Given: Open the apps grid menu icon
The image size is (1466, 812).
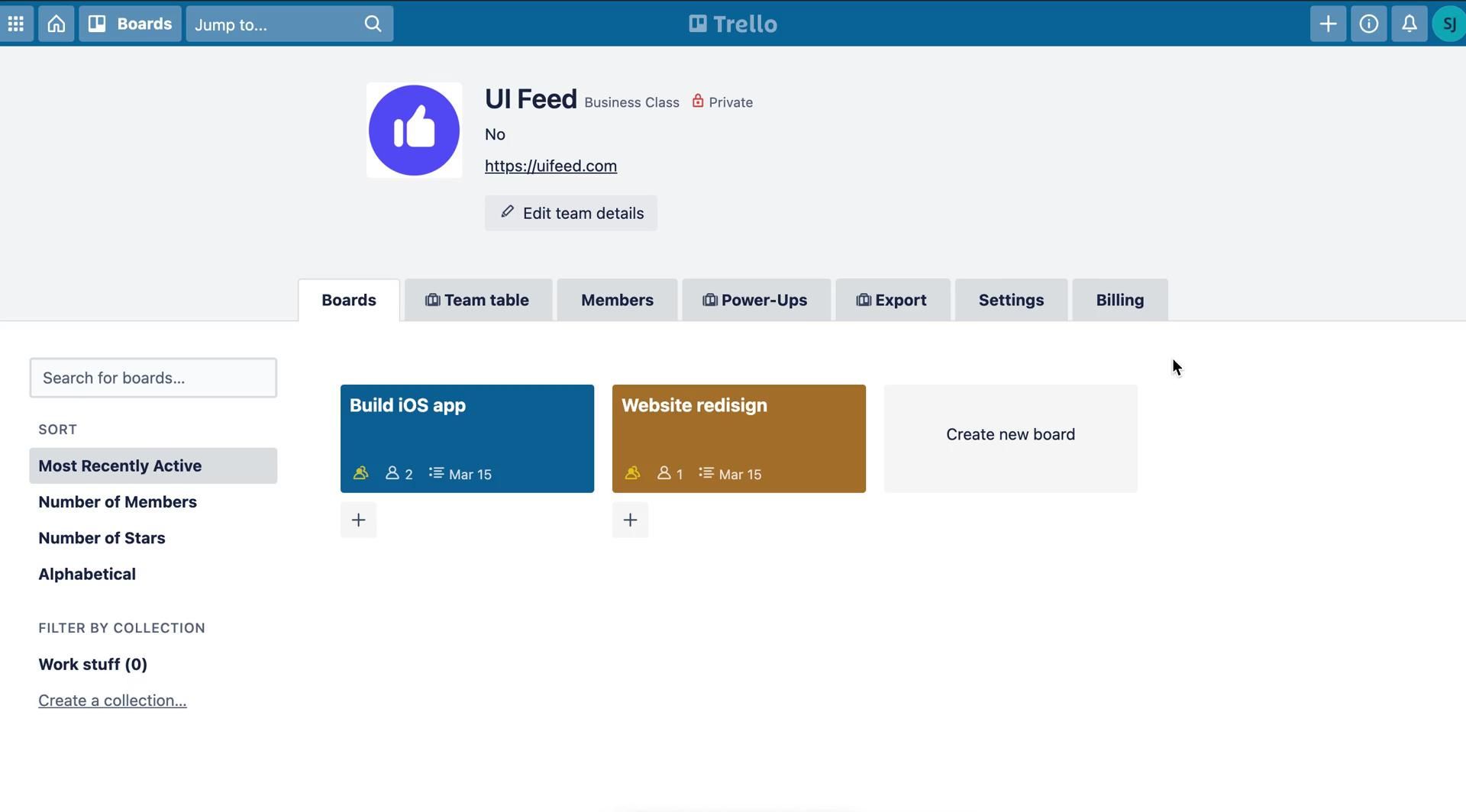Looking at the screenshot, I should click(x=16, y=24).
